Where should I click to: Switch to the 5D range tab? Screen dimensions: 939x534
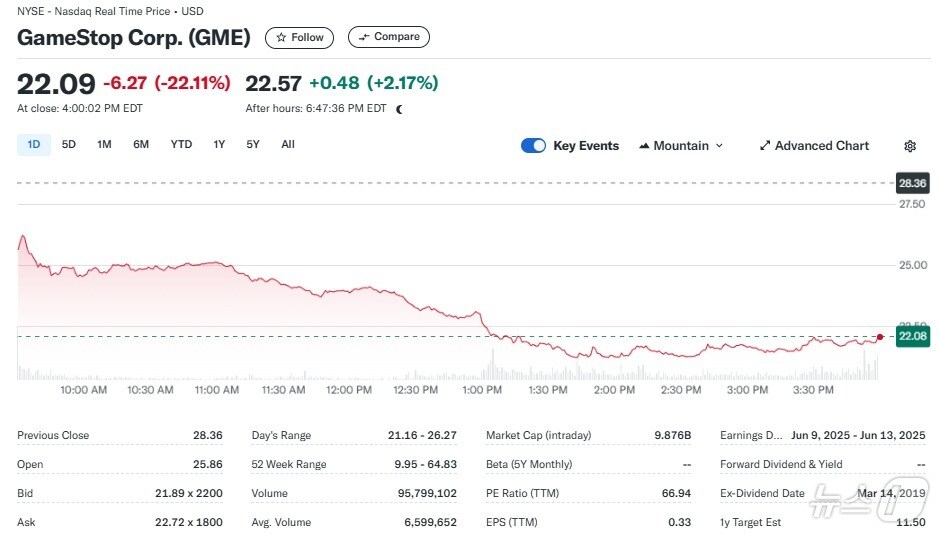pos(69,144)
